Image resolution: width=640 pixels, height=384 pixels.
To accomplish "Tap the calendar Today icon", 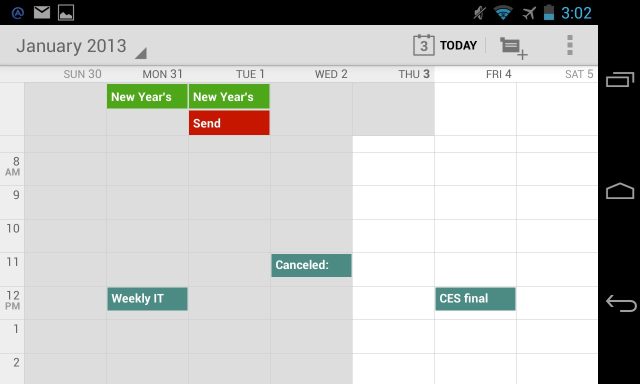I will pyautogui.click(x=424, y=45).
